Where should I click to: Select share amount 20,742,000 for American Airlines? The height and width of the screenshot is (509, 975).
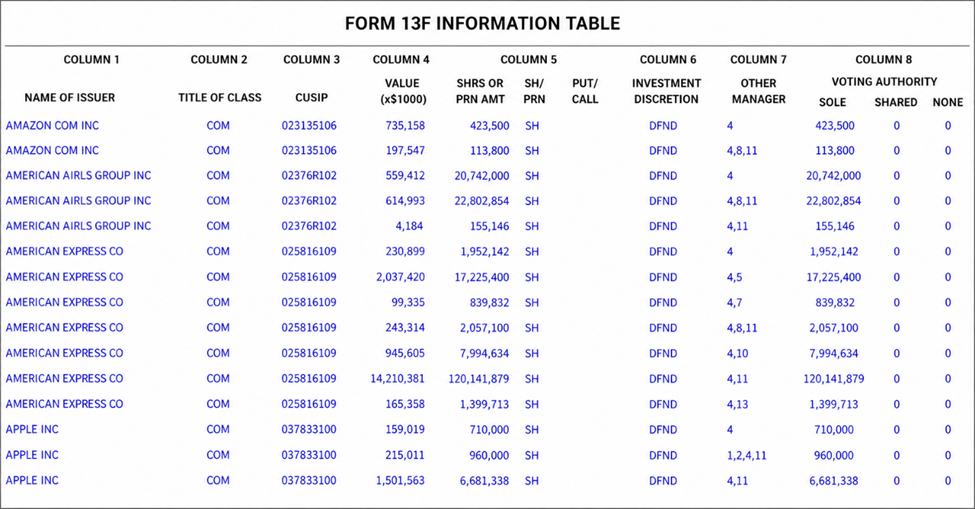(482, 176)
